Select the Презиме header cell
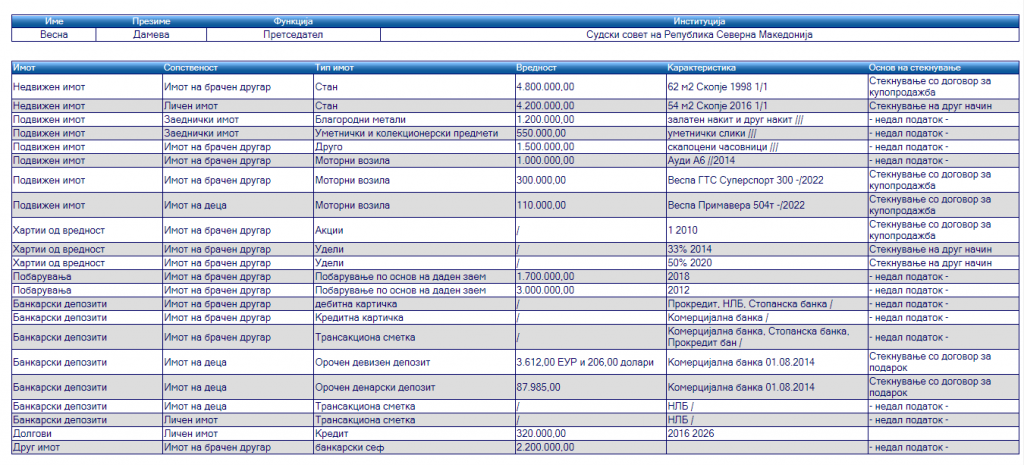 (x=151, y=21)
